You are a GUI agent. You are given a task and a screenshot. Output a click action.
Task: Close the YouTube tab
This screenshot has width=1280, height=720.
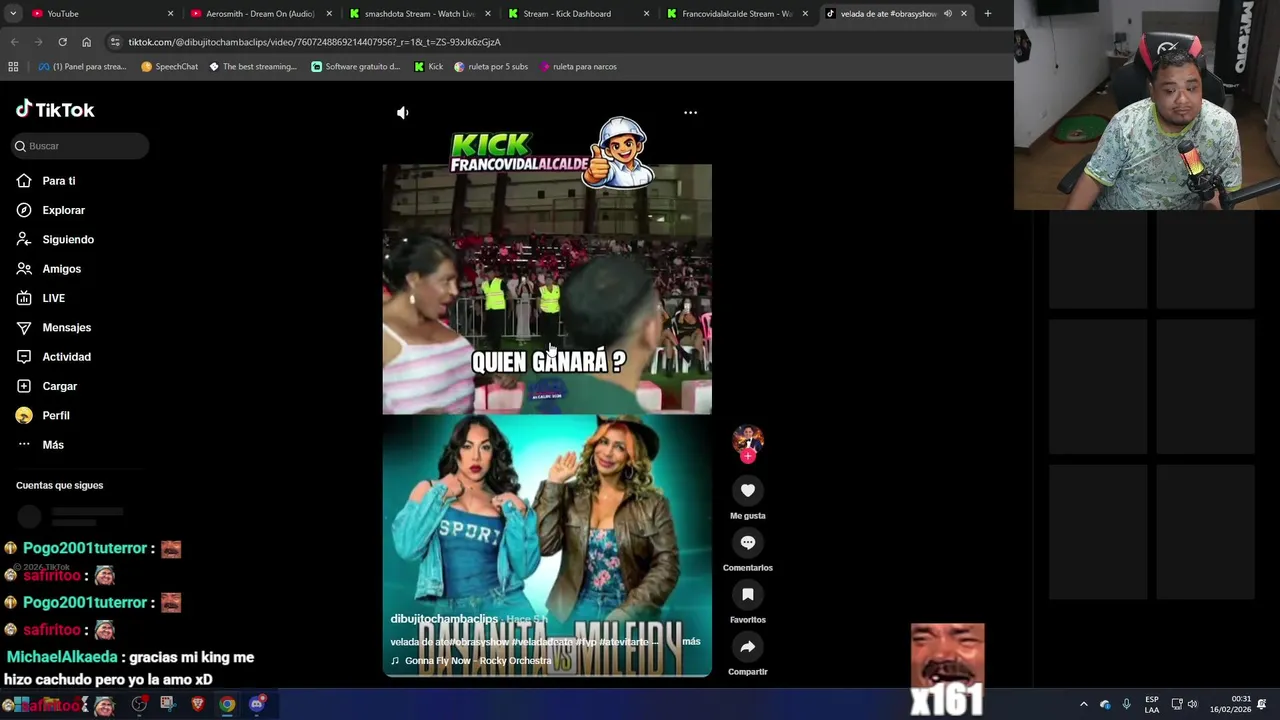tap(170, 14)
